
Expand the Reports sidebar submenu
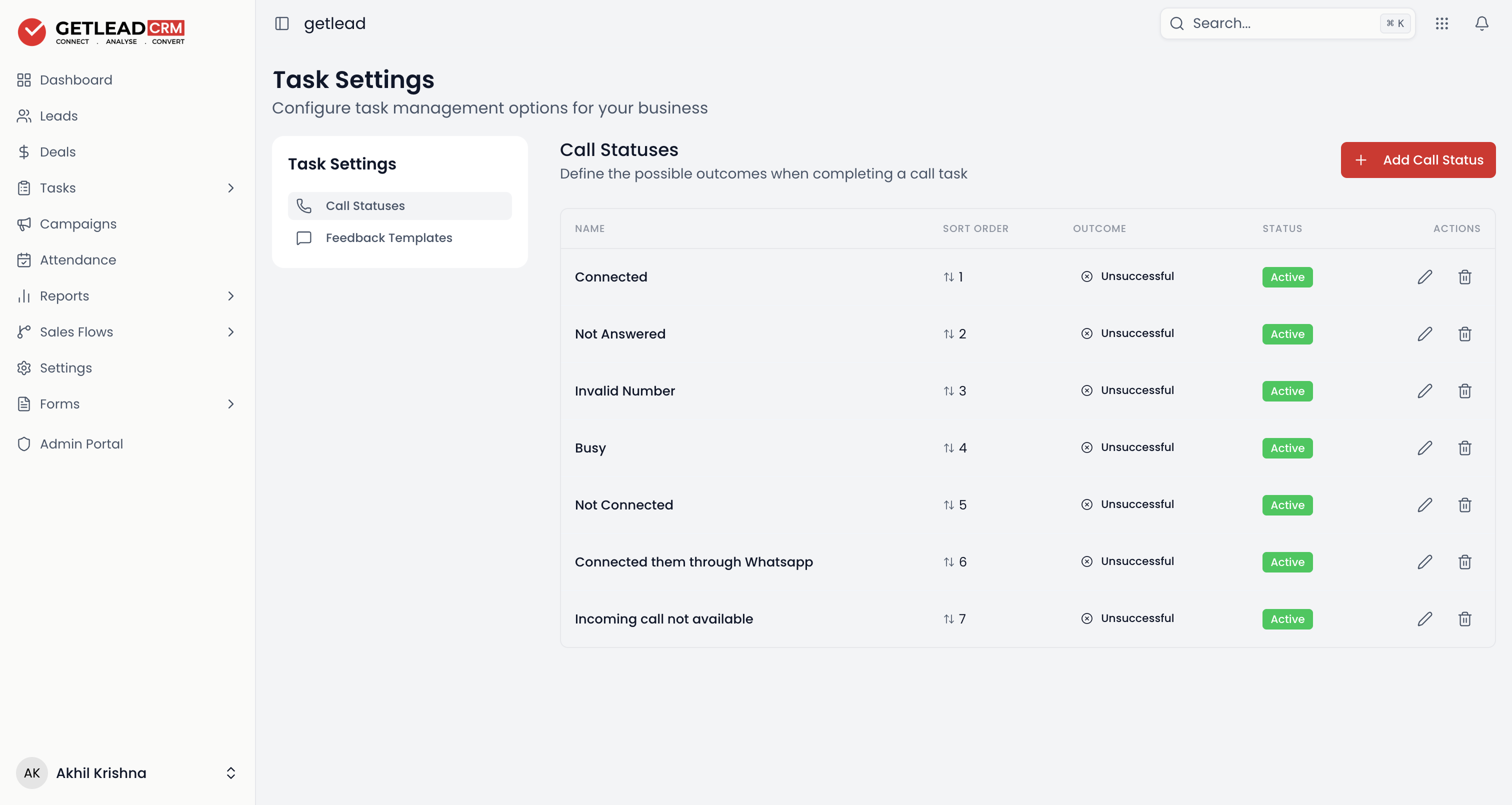coord(230,296)
